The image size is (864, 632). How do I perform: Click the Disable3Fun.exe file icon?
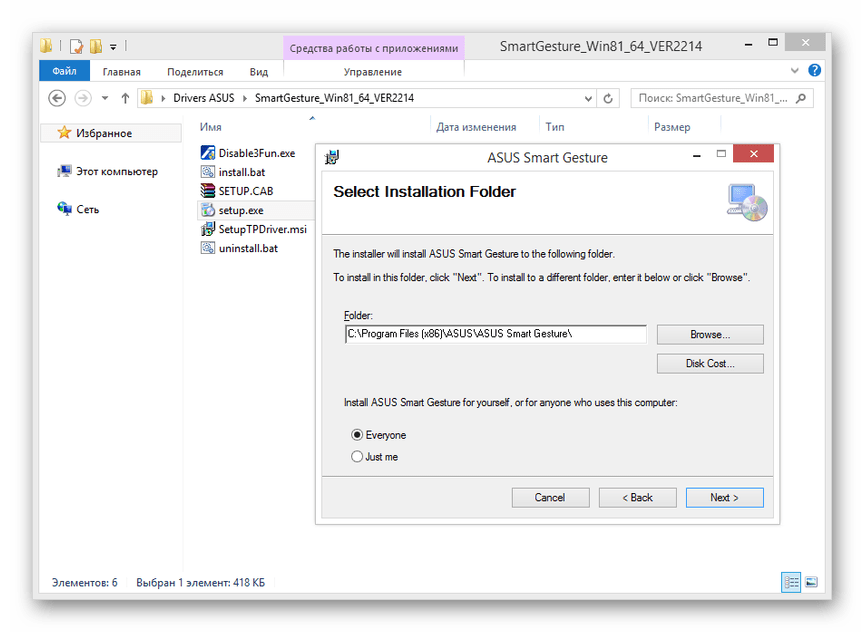click(208, 153)
